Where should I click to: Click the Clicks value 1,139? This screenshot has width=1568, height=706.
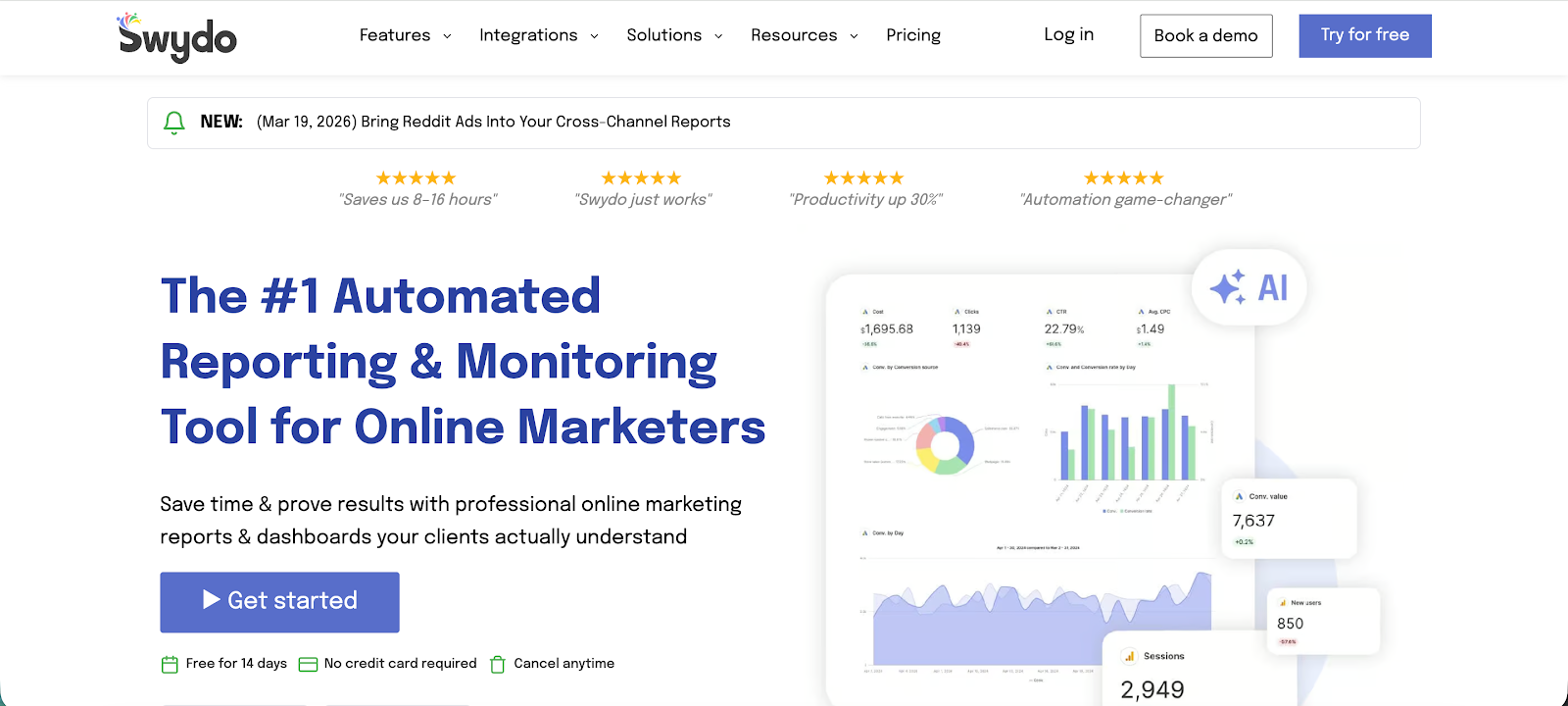pos(966,329)
